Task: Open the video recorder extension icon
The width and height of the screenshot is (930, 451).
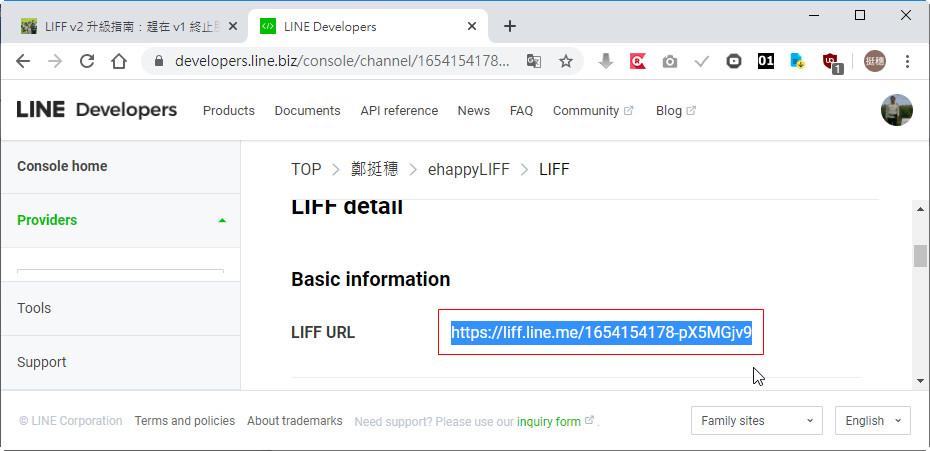Action: [734, 61]
